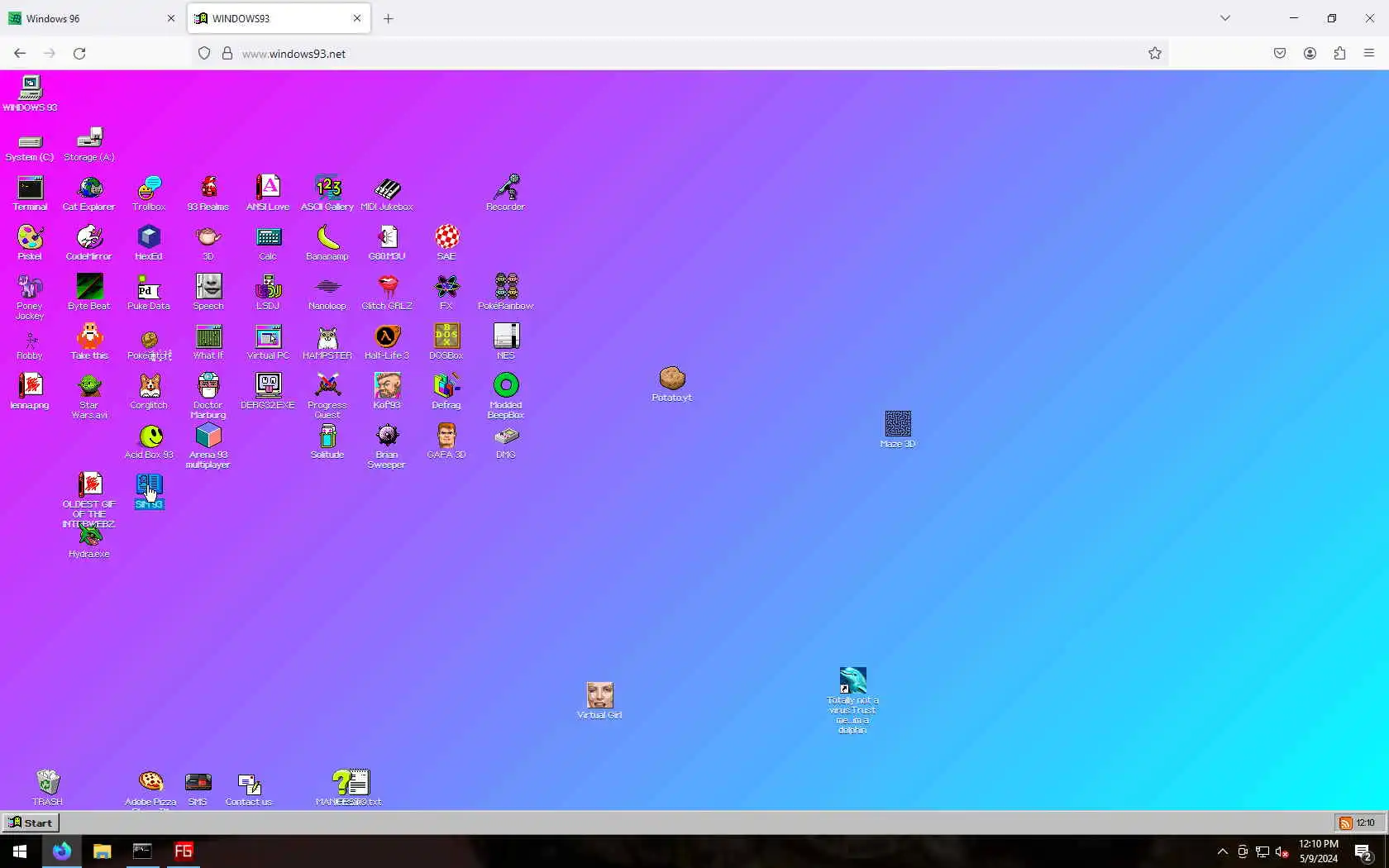Open the LSDJ icon
This screenshot has width=1389, height=868.
point(268,293)
